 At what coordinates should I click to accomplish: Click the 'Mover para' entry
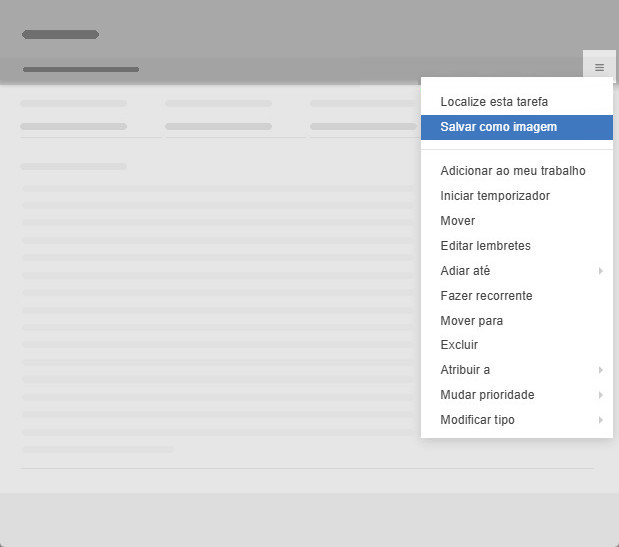click(517, 321)
